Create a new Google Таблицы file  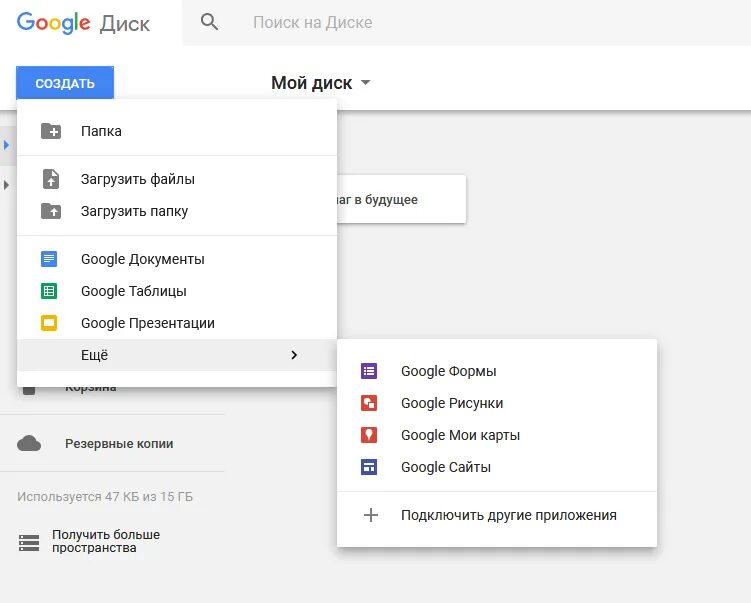[177, 291]
